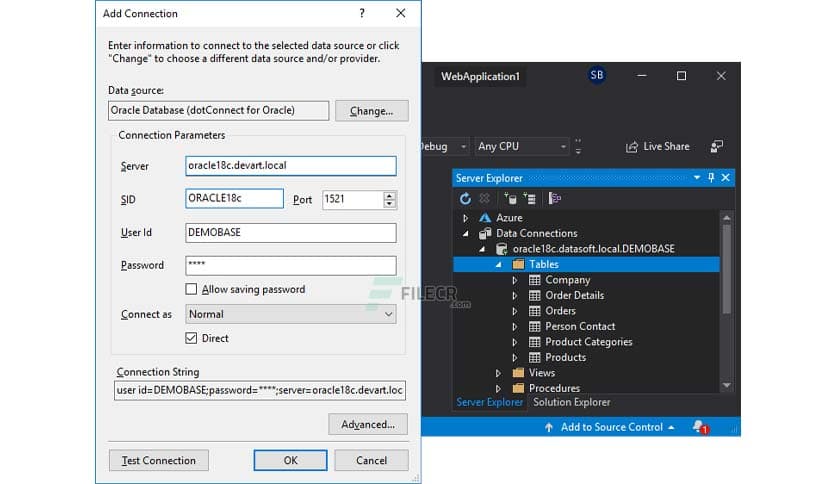This screenshot has height=484, width=836.
Task: Decrease the Port value with down arrow
Action: [389, 204]
